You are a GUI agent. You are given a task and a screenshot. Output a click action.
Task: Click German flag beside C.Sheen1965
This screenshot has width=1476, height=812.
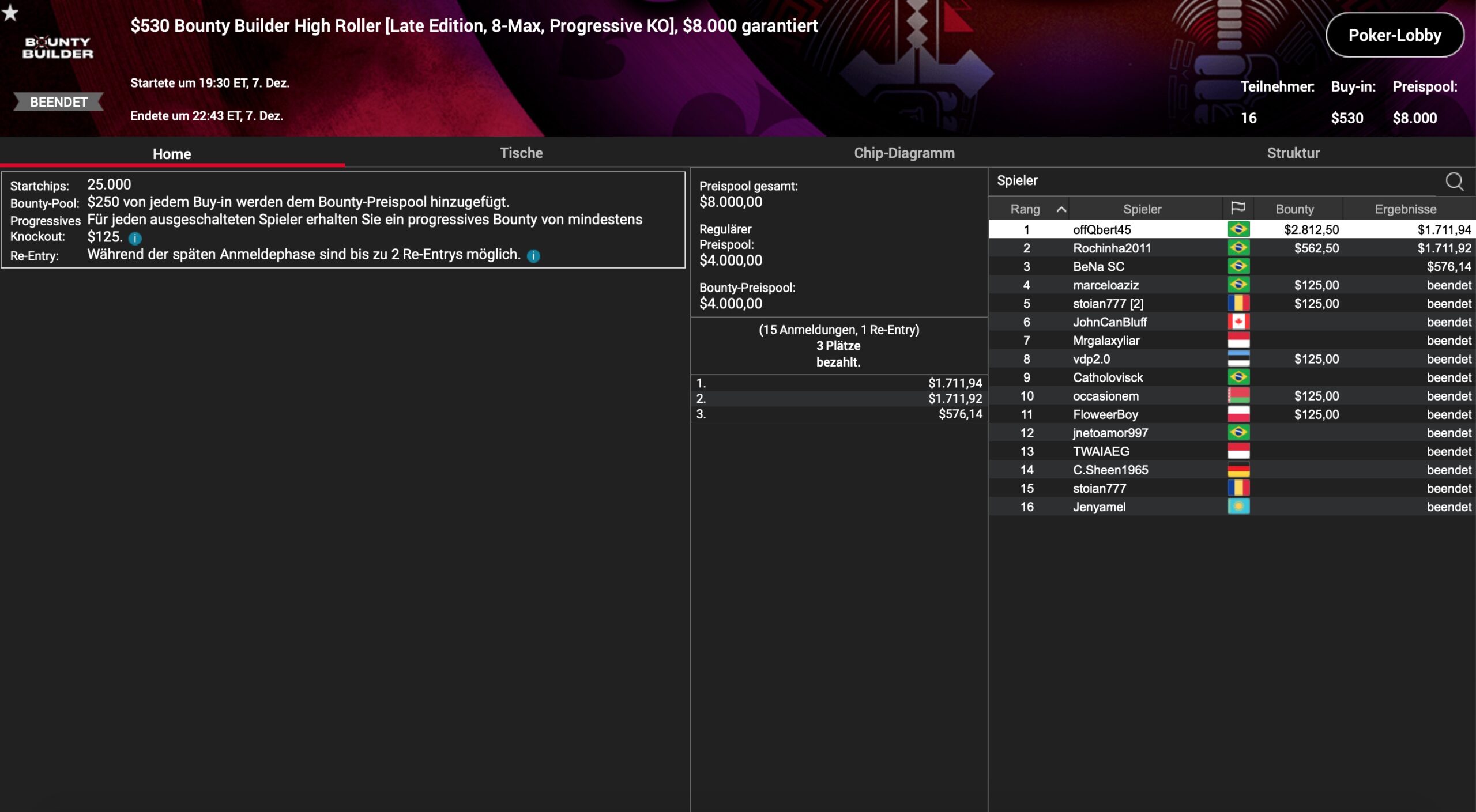click(x=1238, y=470)
